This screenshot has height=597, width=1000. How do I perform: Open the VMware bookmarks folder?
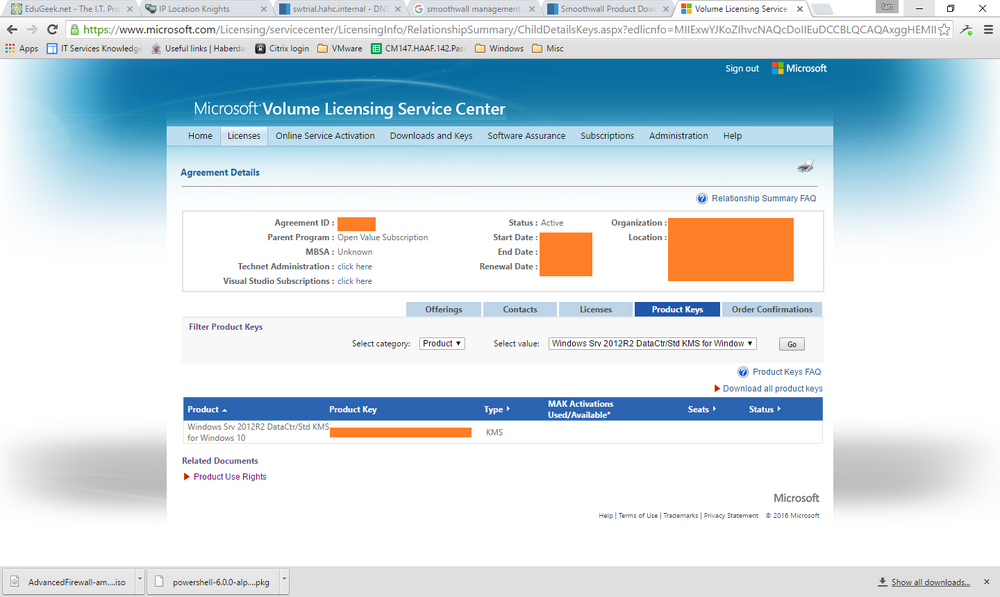[339, 48]
